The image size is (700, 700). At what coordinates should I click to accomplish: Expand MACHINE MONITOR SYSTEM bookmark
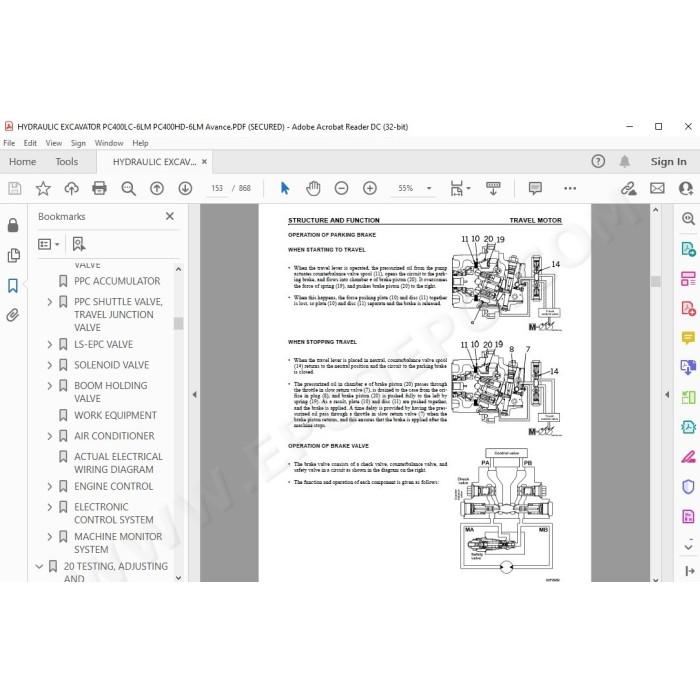[50, 536]
